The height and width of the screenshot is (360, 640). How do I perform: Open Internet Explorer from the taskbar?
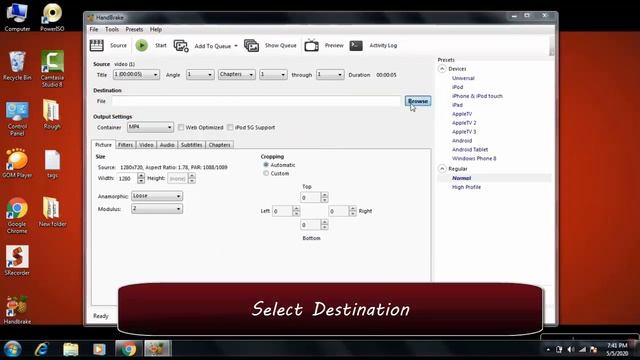42,349
